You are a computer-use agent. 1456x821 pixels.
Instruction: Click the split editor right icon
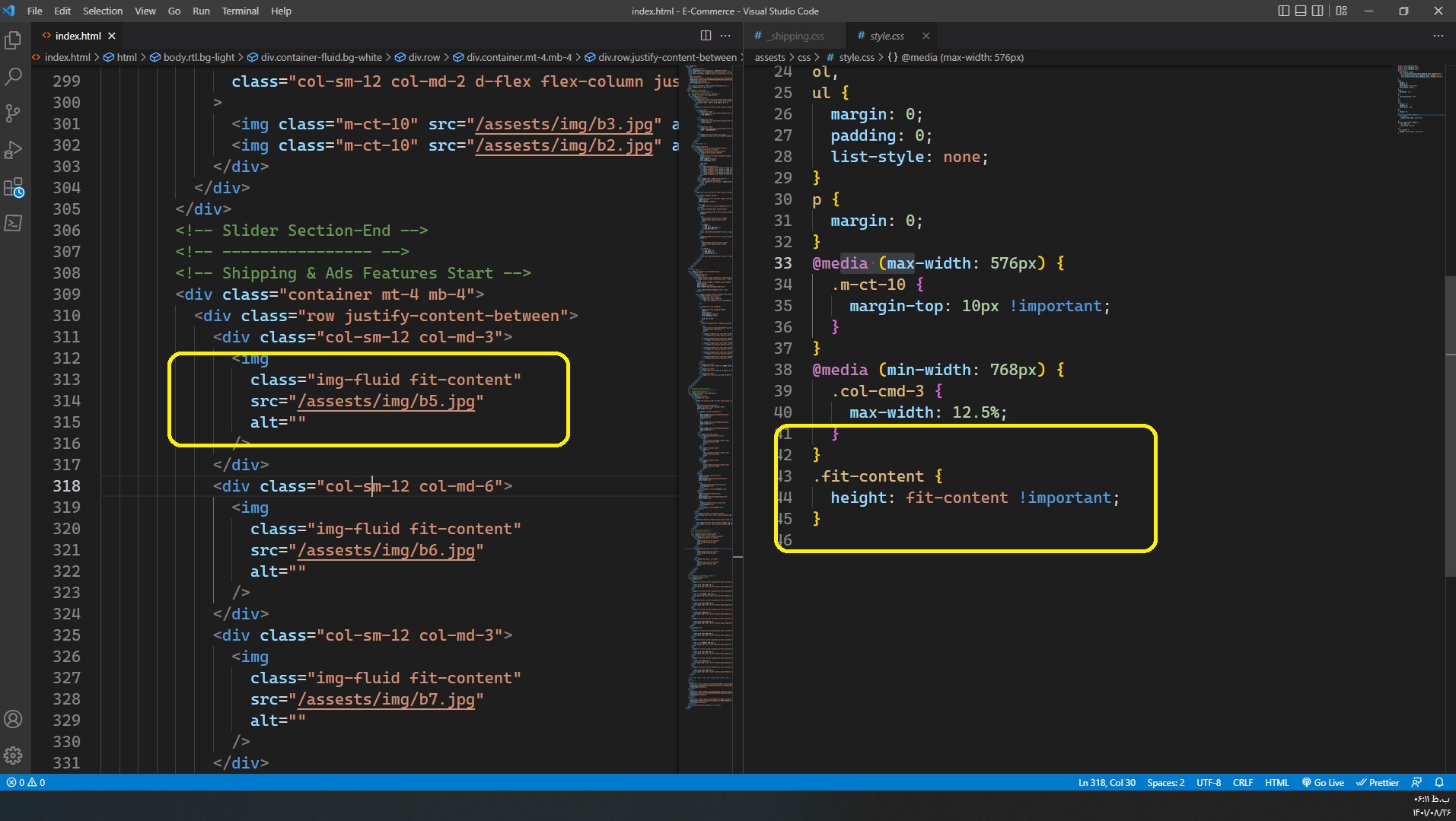coord(706,36)
